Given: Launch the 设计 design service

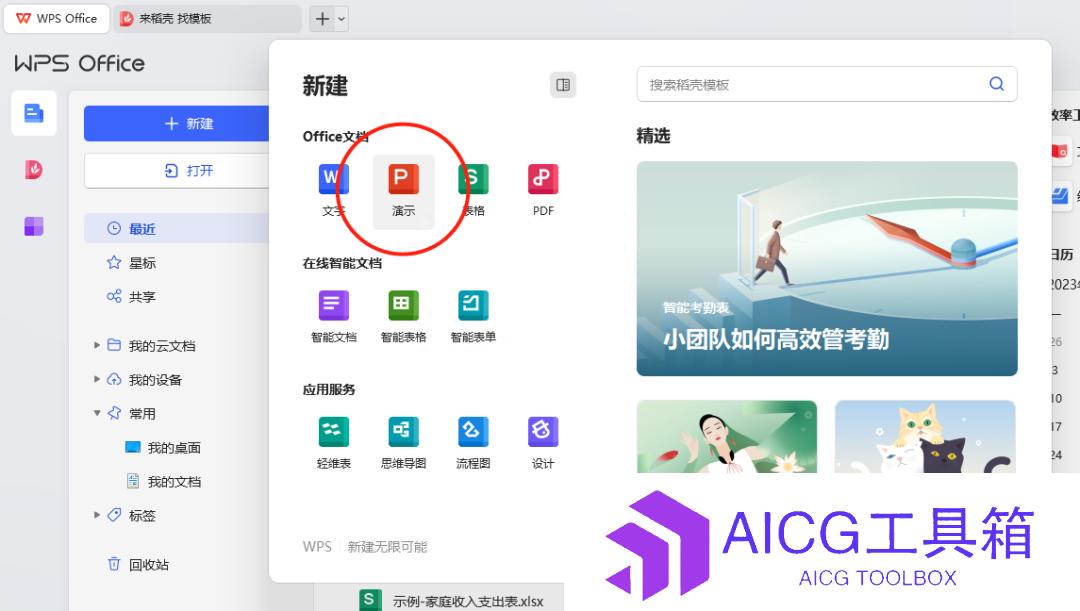Looking at the screenshot, I should pos(543,443).
